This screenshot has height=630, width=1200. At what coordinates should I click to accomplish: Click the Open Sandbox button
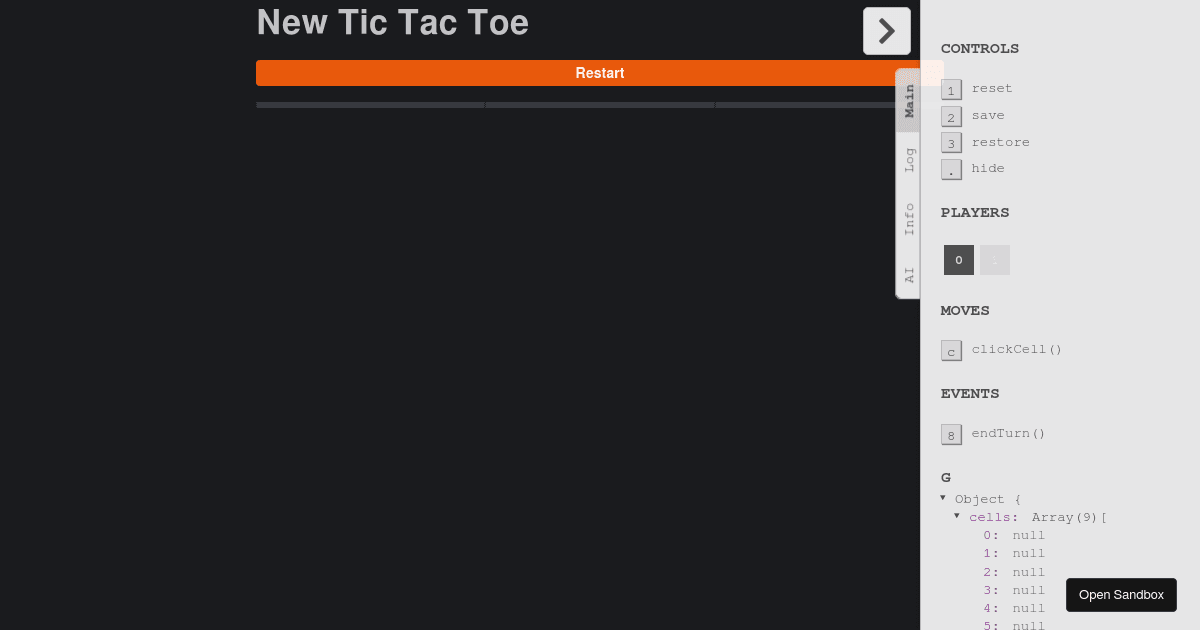click(1121, 595)
